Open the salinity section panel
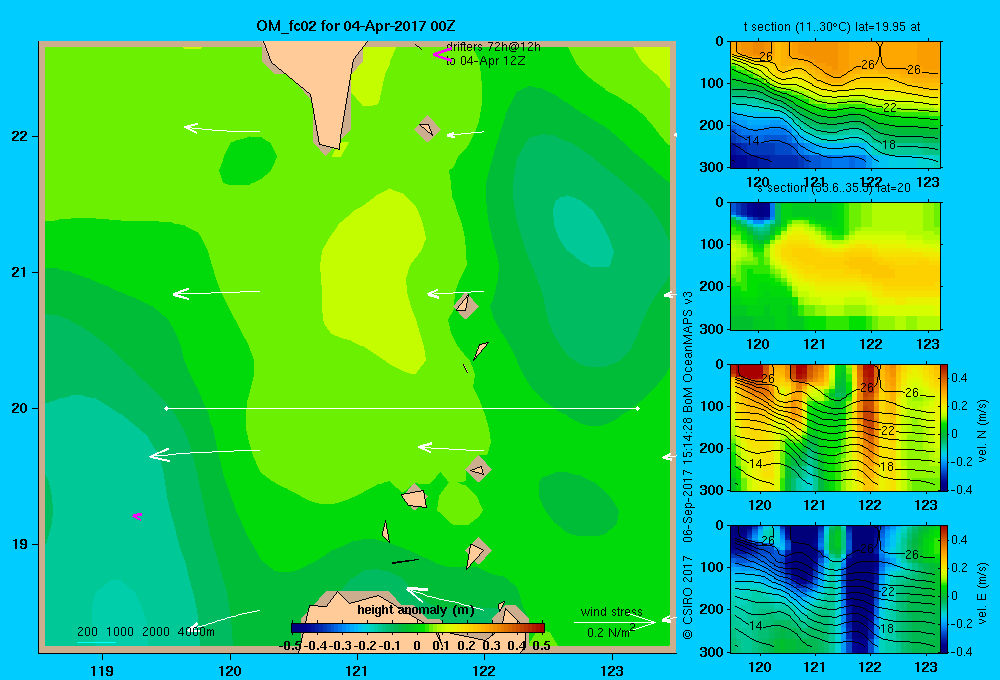The image size is (1000, 680). click(835, 266)
